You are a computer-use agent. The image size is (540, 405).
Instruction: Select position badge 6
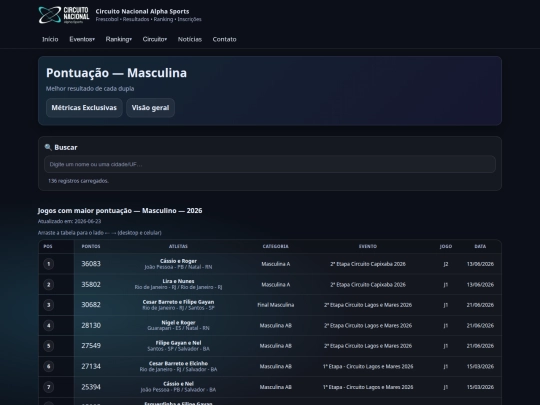click(49, 366)
